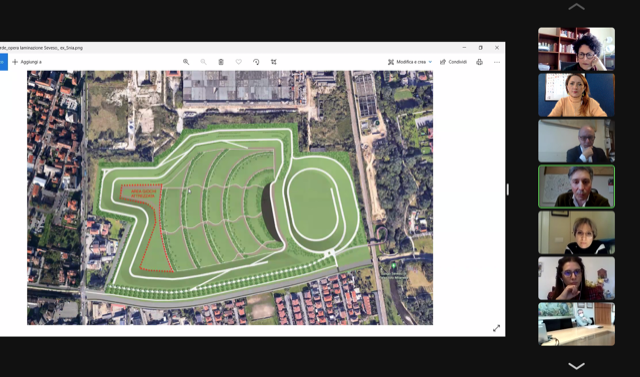
Task: Toggle full screen with diagonal arrows icon
Action: [x=496, y=328]
